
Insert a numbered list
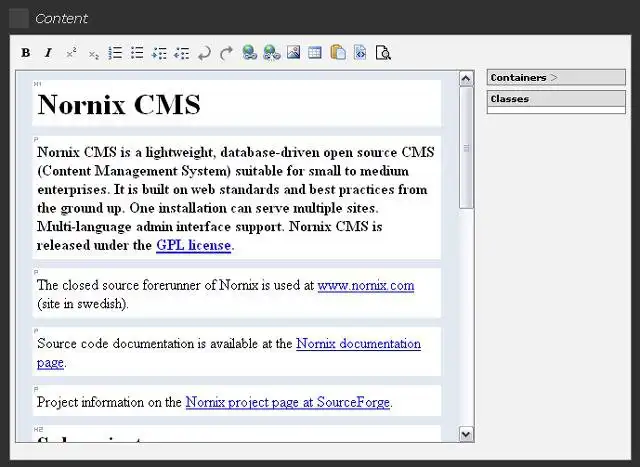(x=116, y=53)
